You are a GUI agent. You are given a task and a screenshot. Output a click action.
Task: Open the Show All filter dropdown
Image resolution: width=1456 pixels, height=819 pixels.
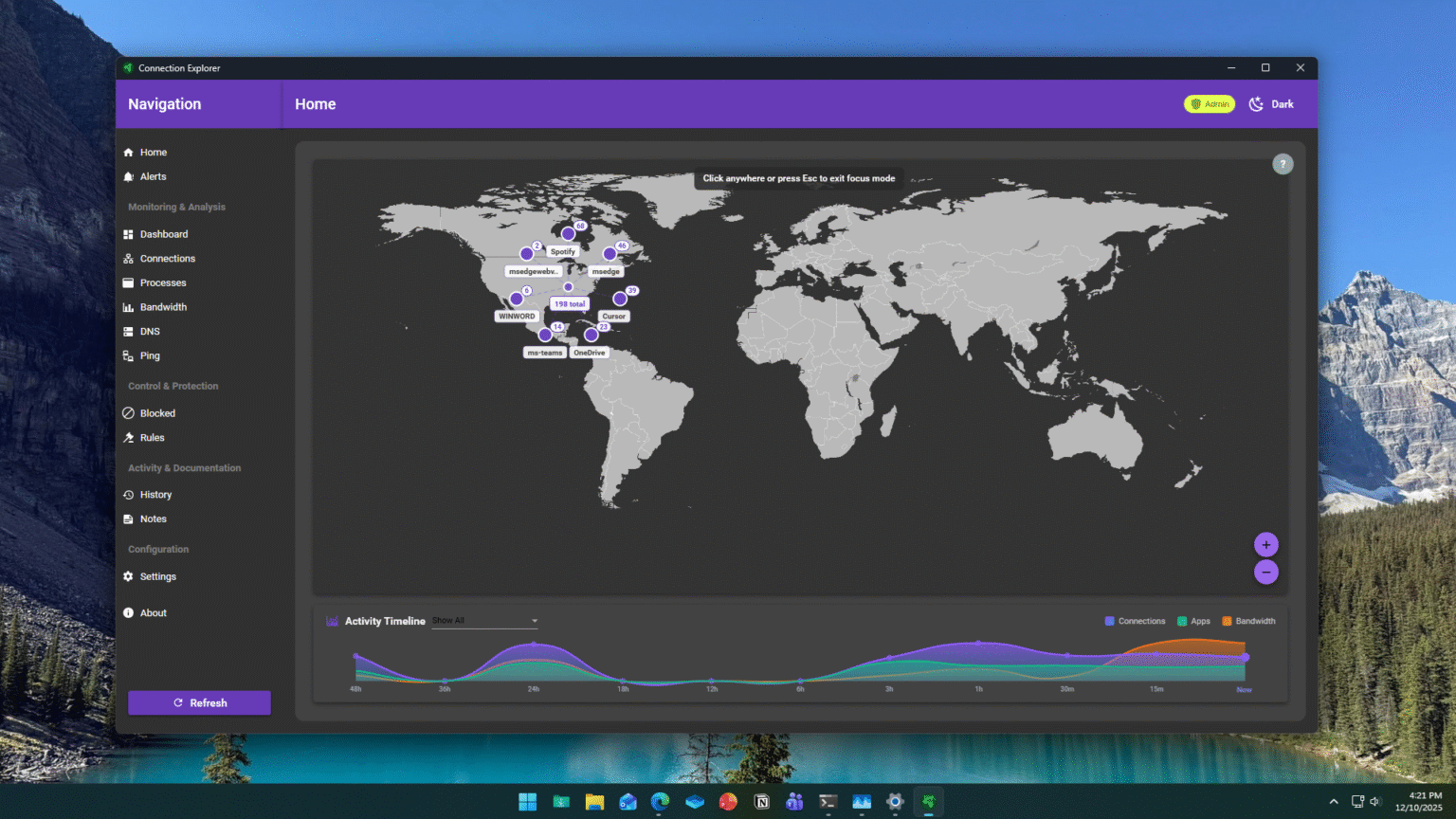tap(484, 620)
